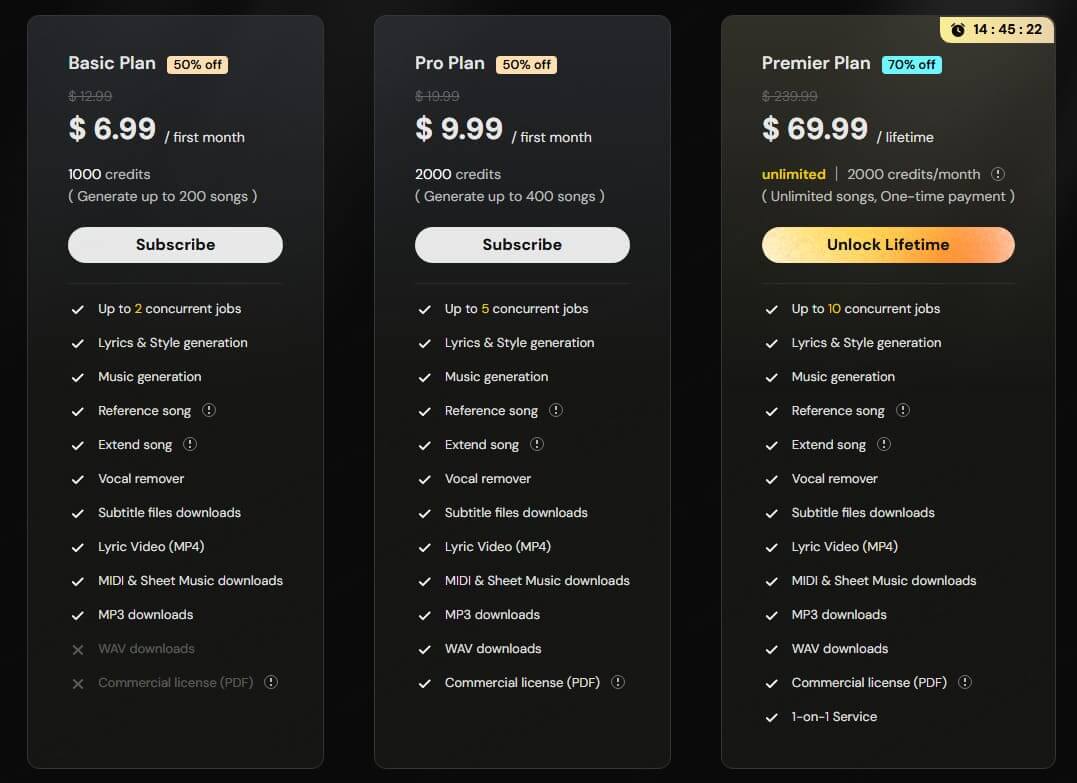Toggle the Lyric Video (MP4) checkmark on Pro Plan
This screenshot has width=1077, height=783.
(424, 546)
